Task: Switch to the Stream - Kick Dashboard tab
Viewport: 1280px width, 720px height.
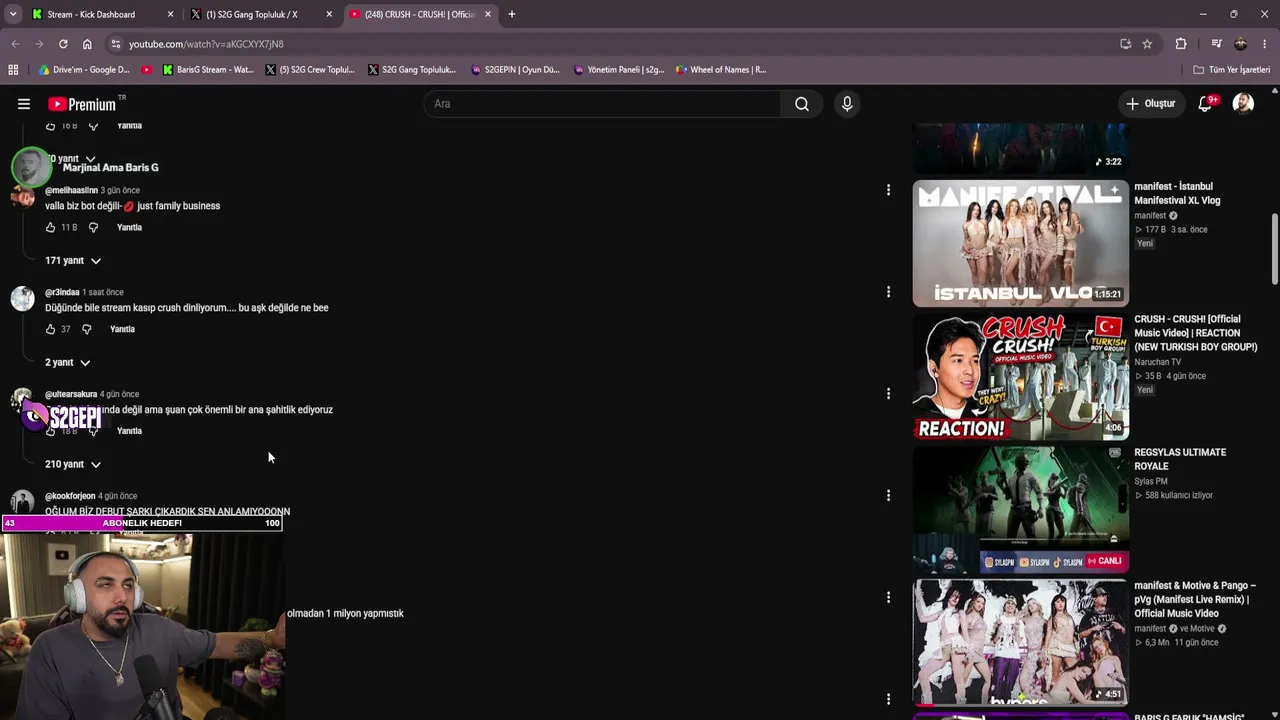Action: point(102,14)
